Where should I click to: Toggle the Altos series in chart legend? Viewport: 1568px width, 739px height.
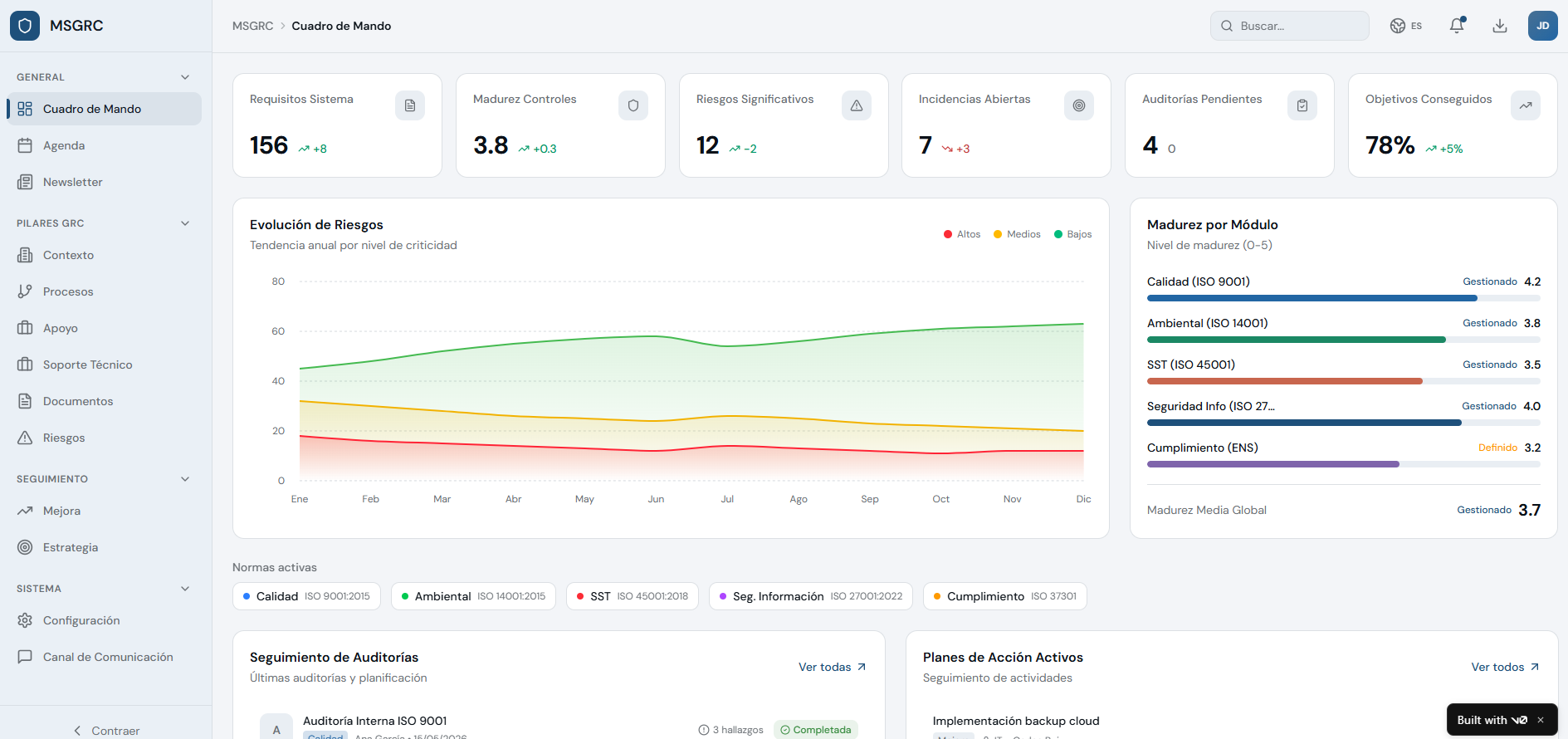point(962,234)
